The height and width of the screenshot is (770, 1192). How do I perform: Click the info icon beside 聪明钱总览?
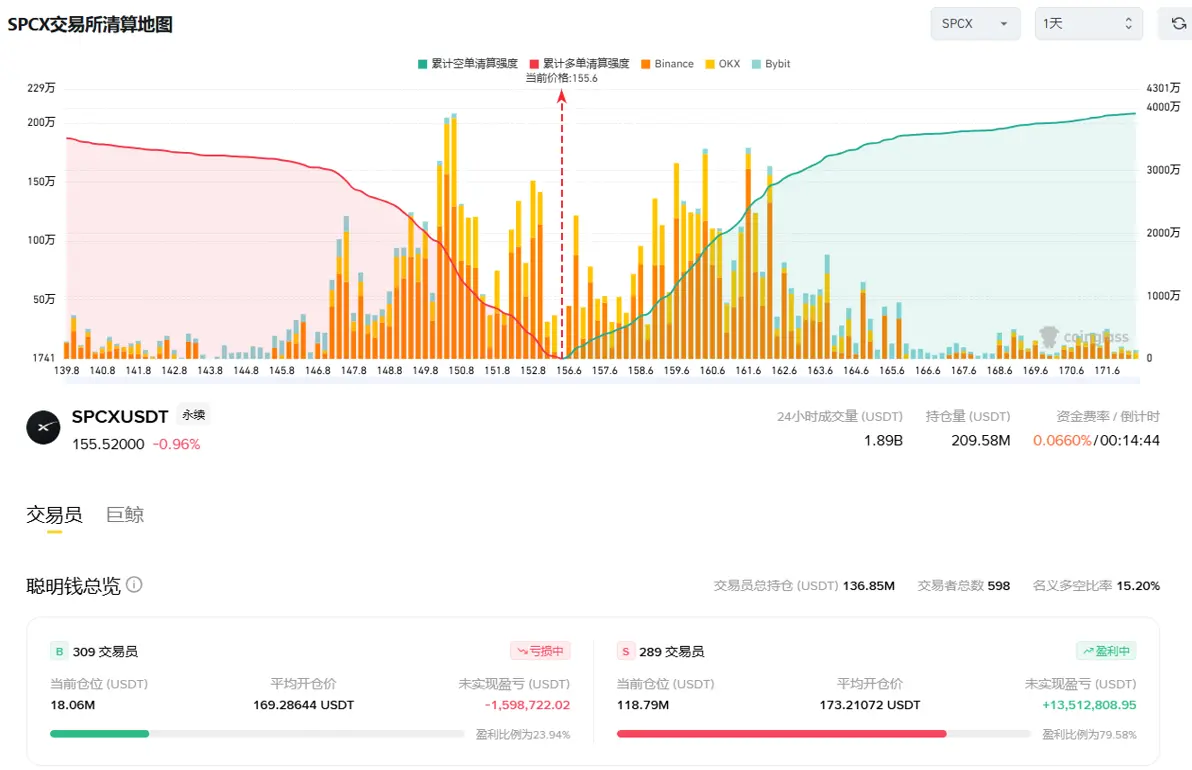pyautogui.click(x=134, y=585)
